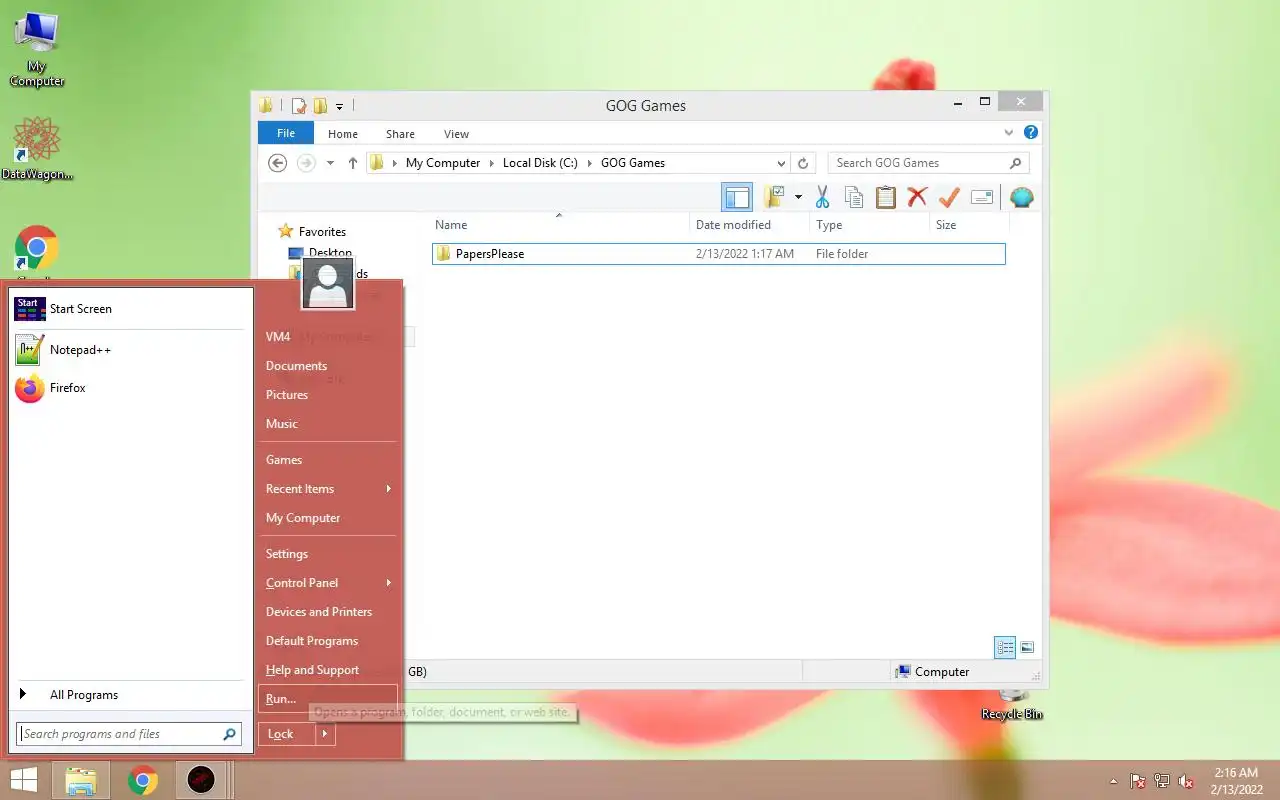
Task: Click the Search programs and files box
Action: click(129, 734)
